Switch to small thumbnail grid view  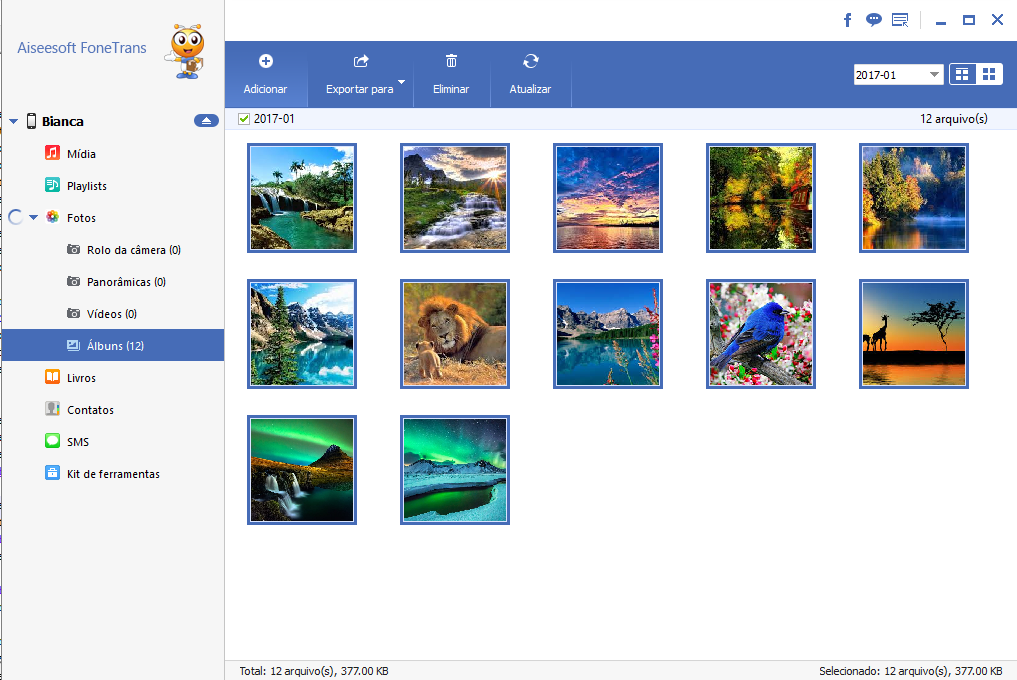coord(989,75)
